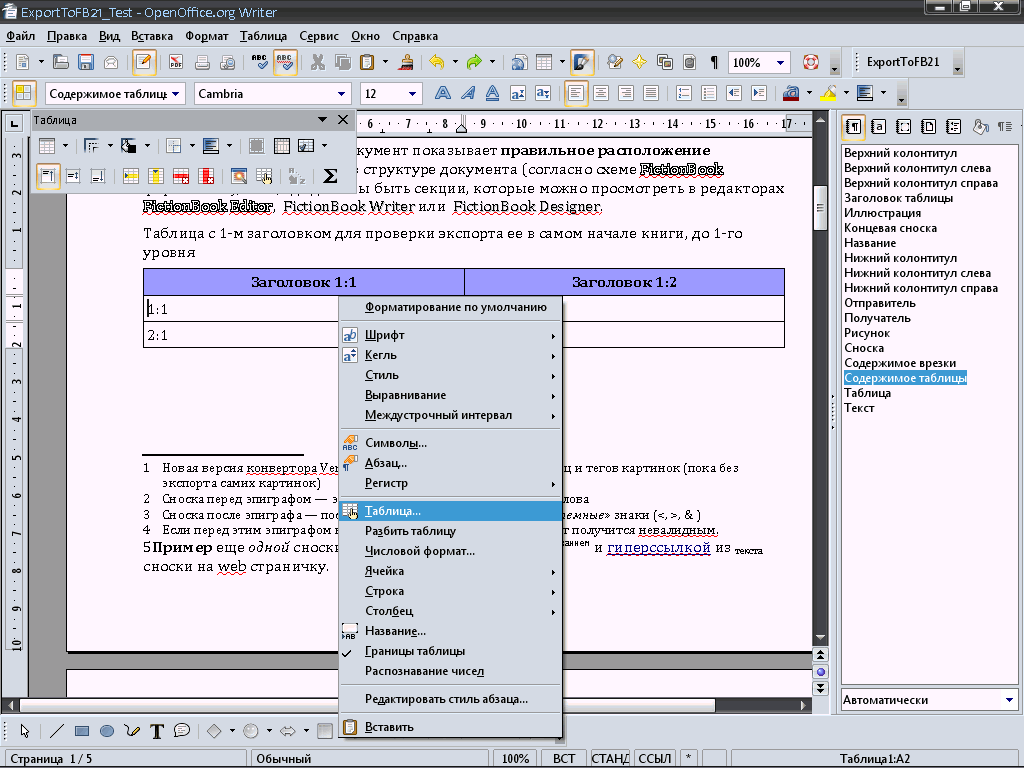The width and height of the screenshot is (1024, 768).
Task: Toggle Styles and Formatting window button
Action: point(24,93)
